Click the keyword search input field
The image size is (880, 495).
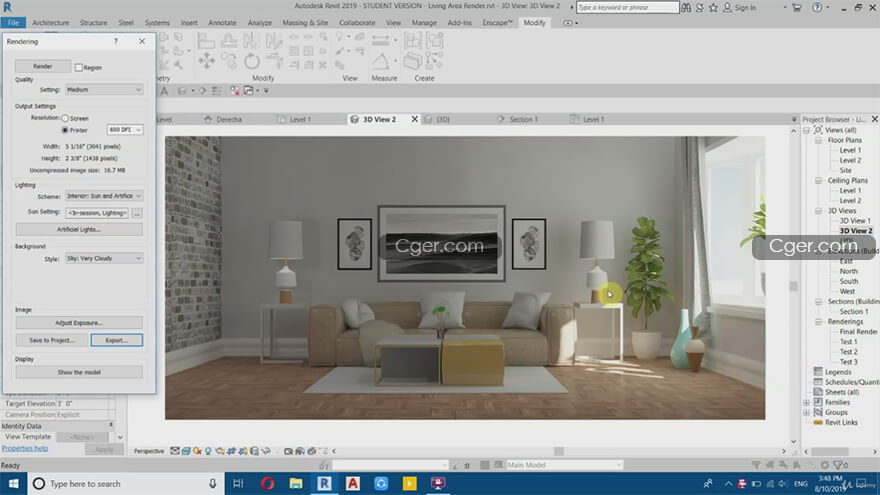[x=627, y=7]
